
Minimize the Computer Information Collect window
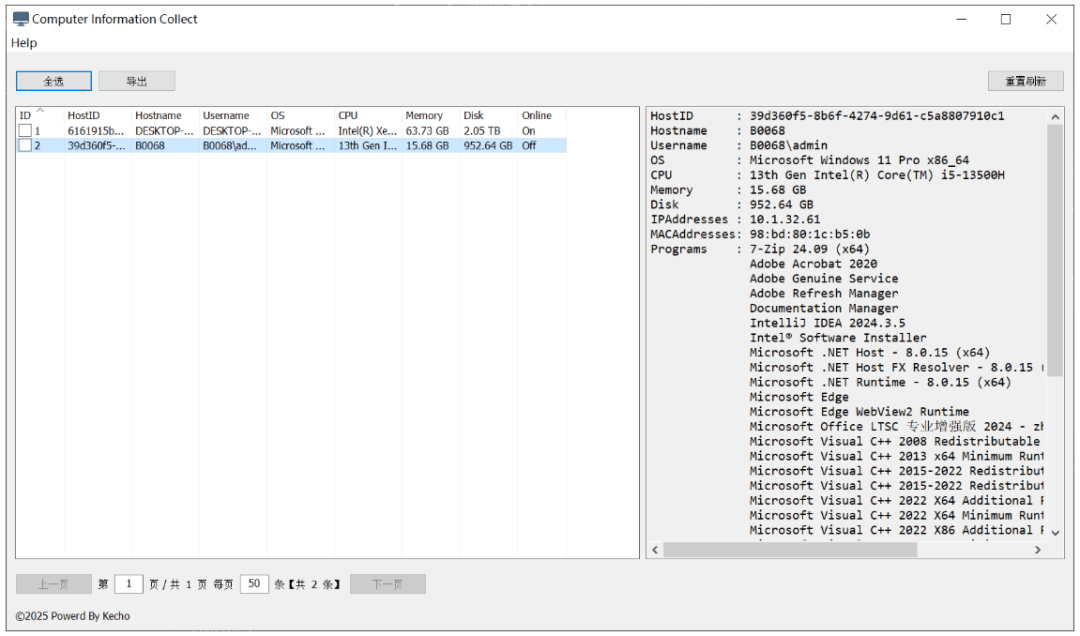pos(962,19)
